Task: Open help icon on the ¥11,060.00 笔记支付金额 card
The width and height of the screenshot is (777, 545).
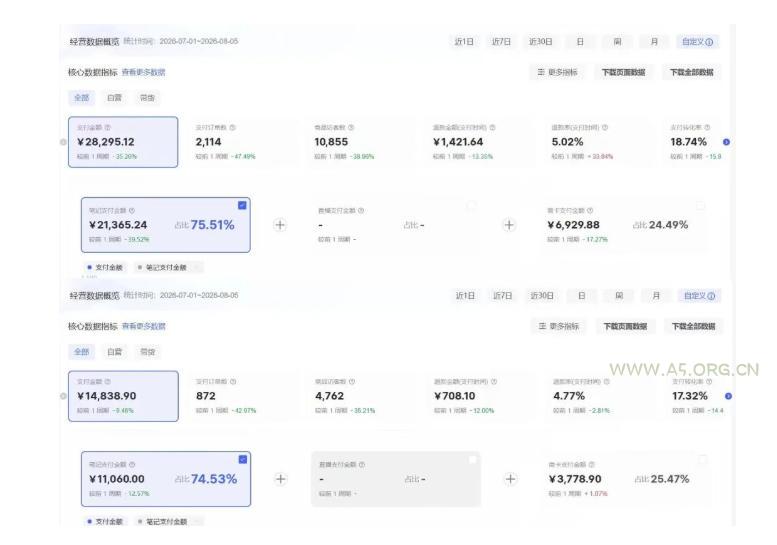Action: click(x=132, y=465)
